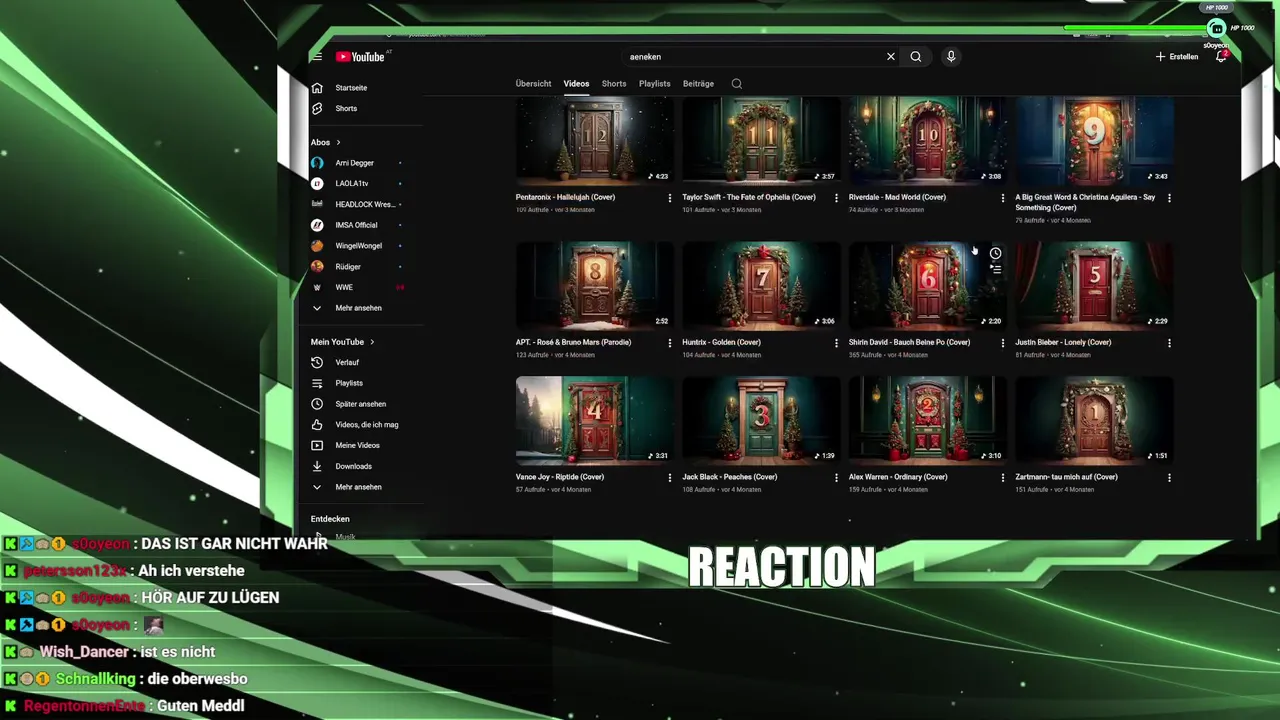Open the Riverdale Mad World video title

click(x=897, y=197)
